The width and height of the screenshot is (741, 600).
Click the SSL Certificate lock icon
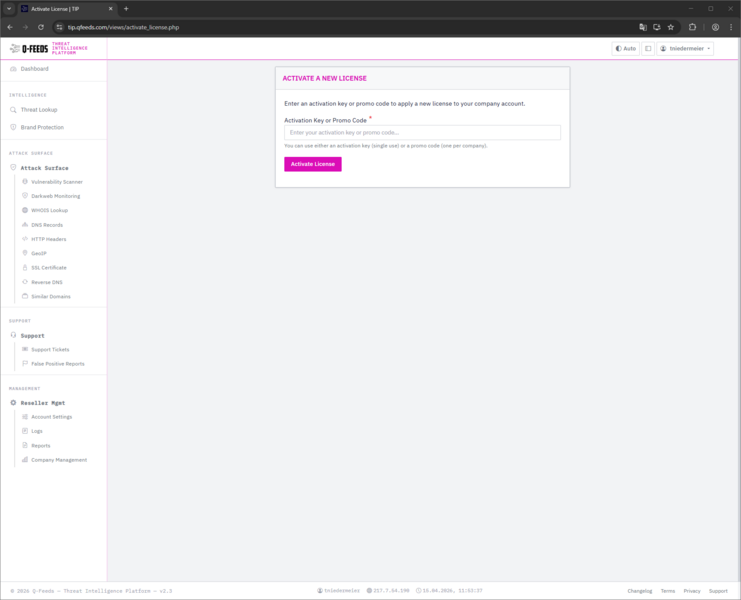(25, 267)
